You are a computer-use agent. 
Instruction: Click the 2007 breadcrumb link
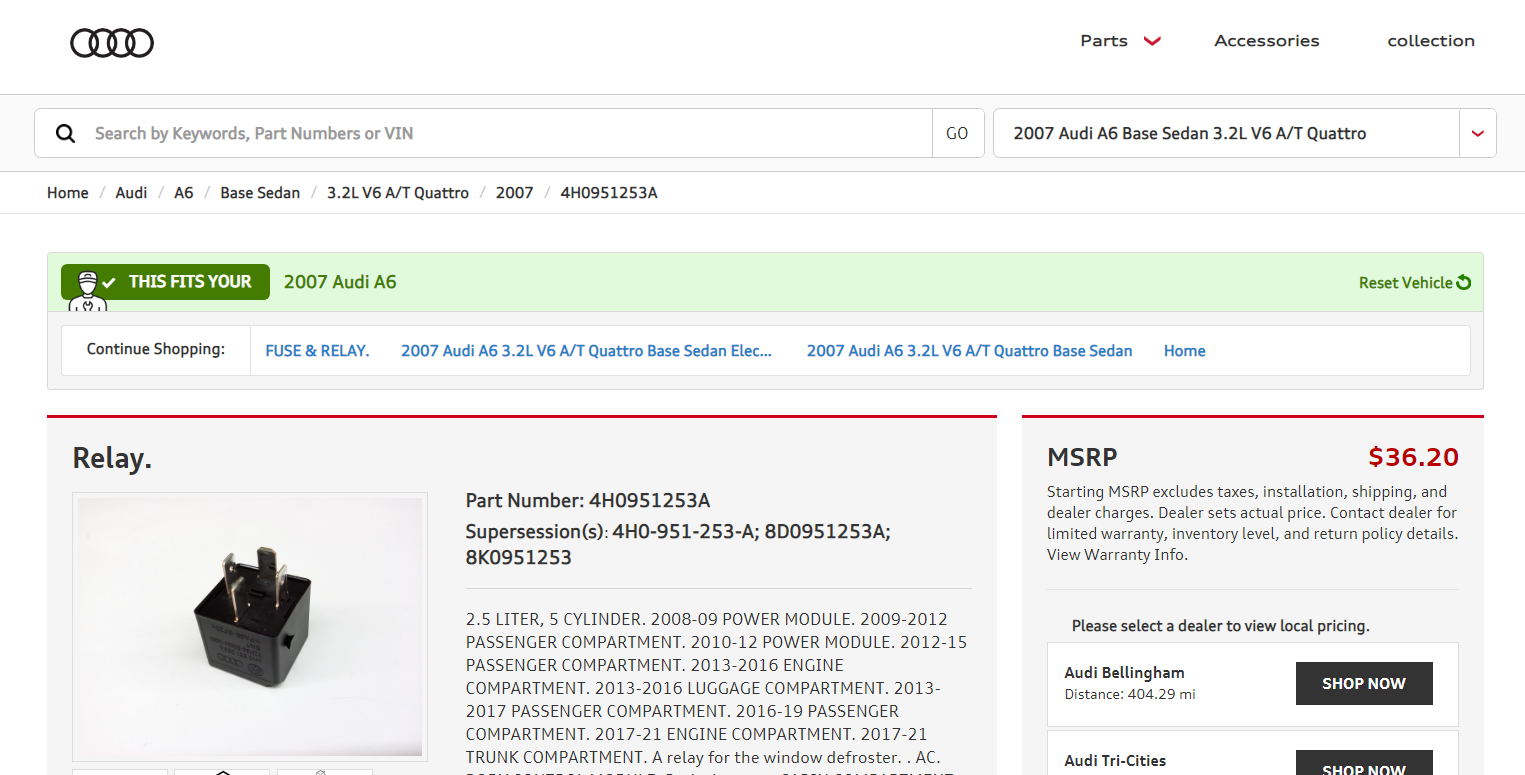pos(514,192)
